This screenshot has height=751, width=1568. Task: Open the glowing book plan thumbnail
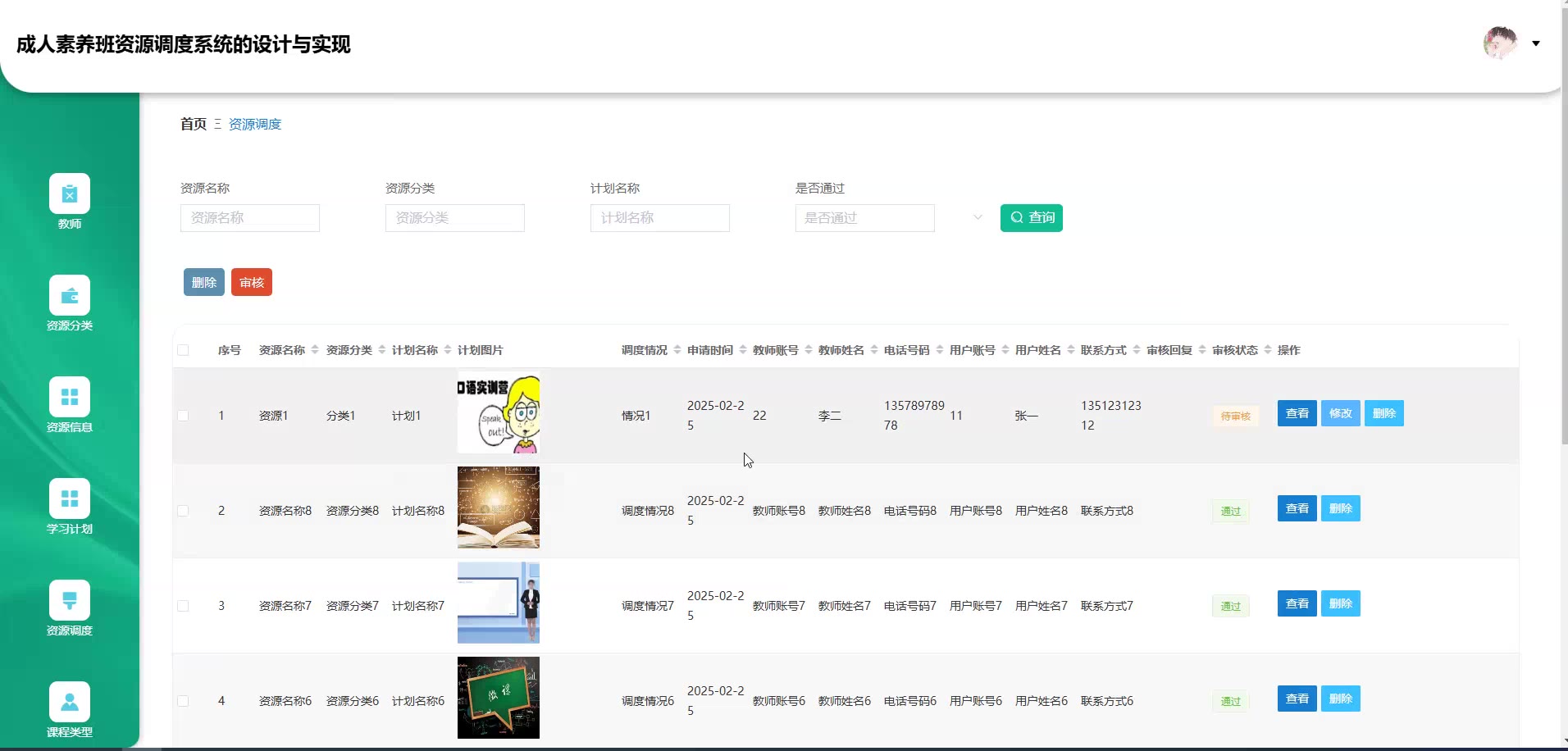point(499,507)
